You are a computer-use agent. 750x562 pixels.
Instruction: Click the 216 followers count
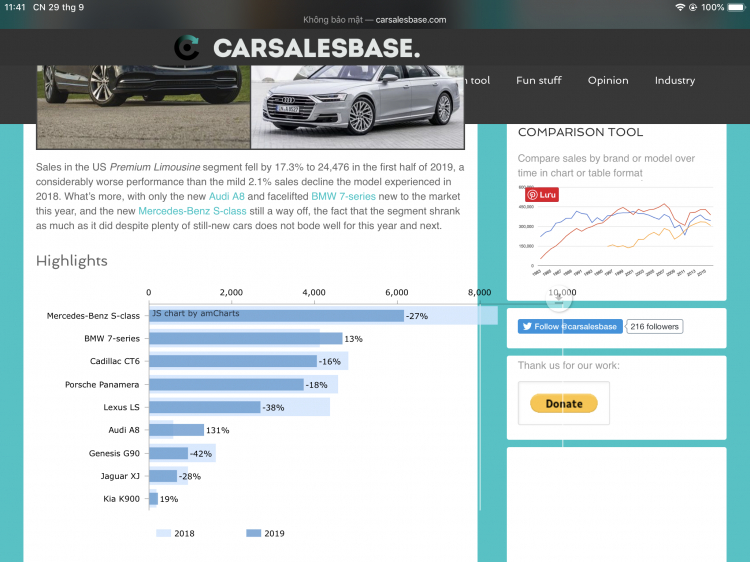pyautogui.click(x=654, y=326)
